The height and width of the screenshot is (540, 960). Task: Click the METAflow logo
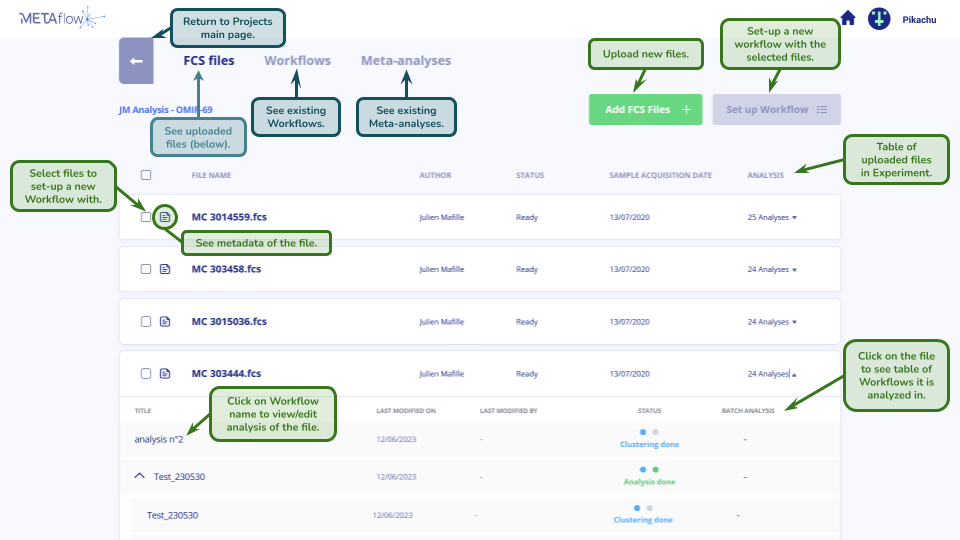[62, 17]
